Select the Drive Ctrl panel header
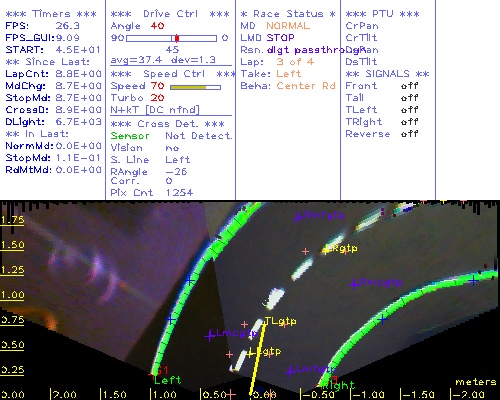The image size is (500, 400). pyautogui.click(x=170, y=14)
